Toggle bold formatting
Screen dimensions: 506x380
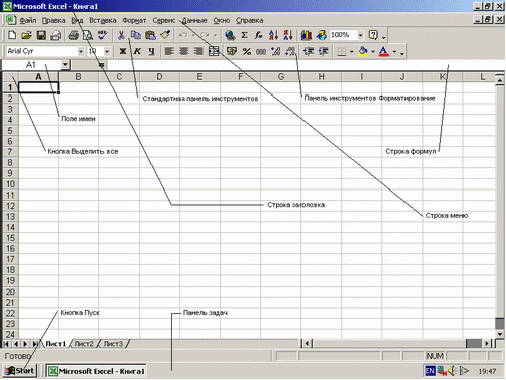click(123, 51)
